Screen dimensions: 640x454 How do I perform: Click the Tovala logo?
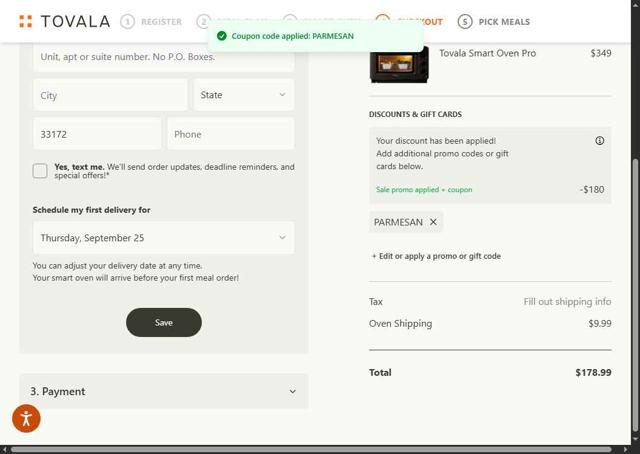(x=64, y=22)
